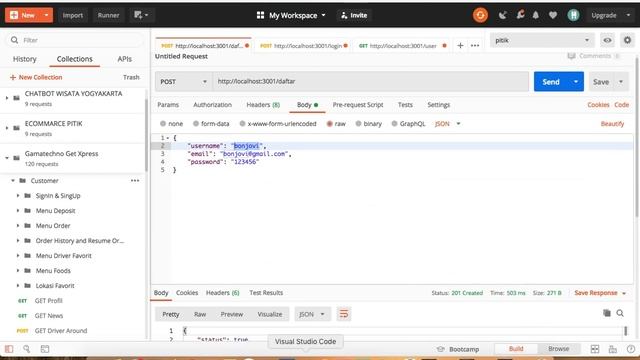Click the sidebar filter search icon
The height and width of the screenshot is (360, 640).
coord(14,40)
